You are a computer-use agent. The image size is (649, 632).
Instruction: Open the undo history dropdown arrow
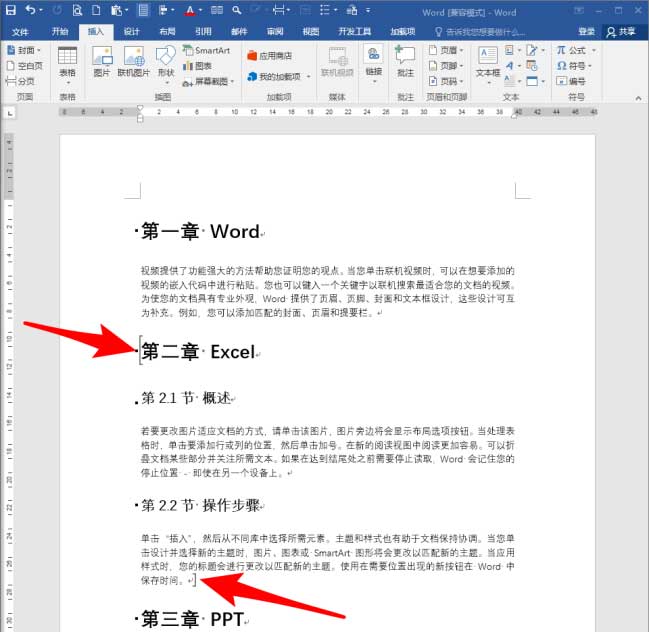(x=41, y=10)
